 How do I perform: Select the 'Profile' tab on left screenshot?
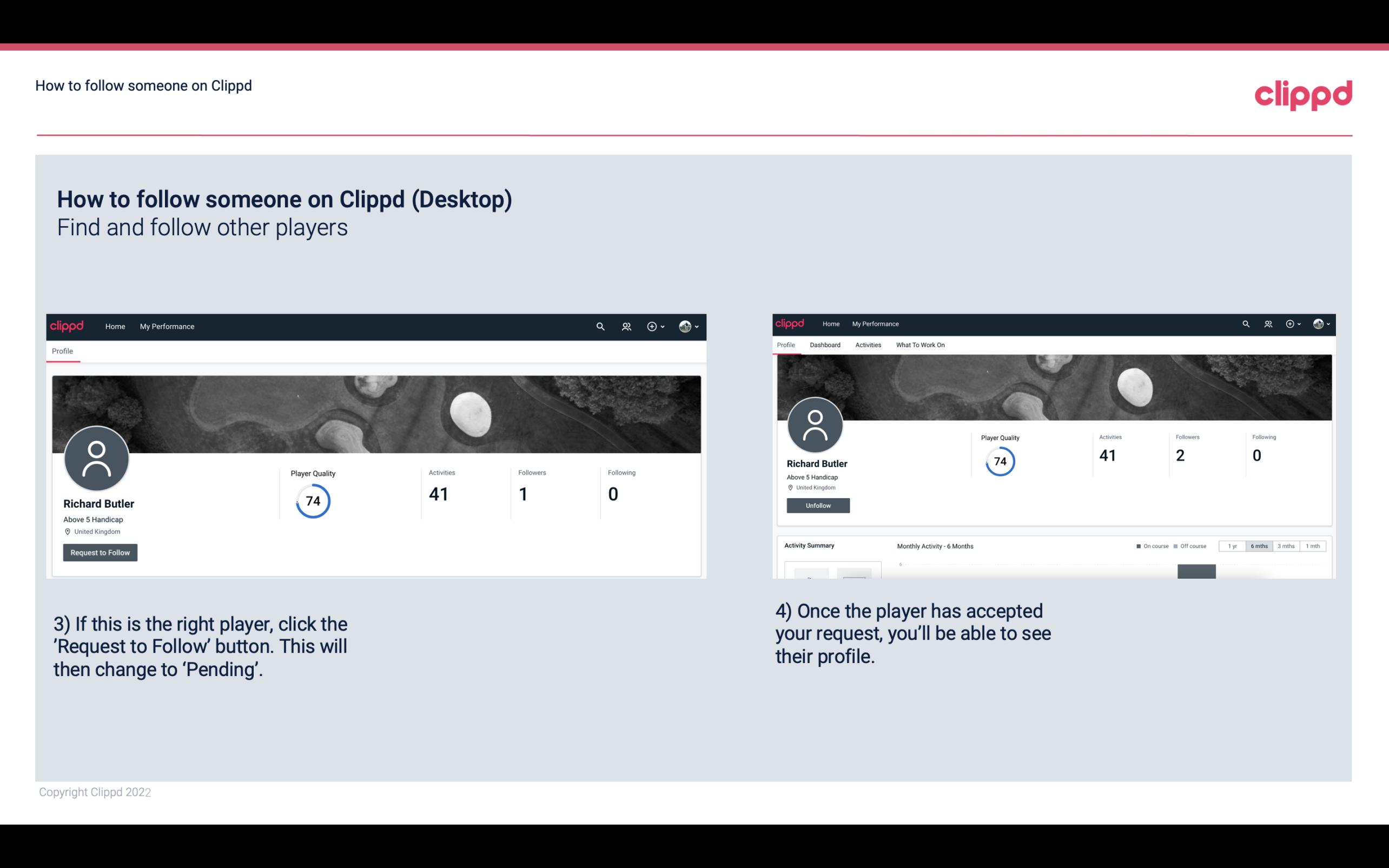(62, 351)
